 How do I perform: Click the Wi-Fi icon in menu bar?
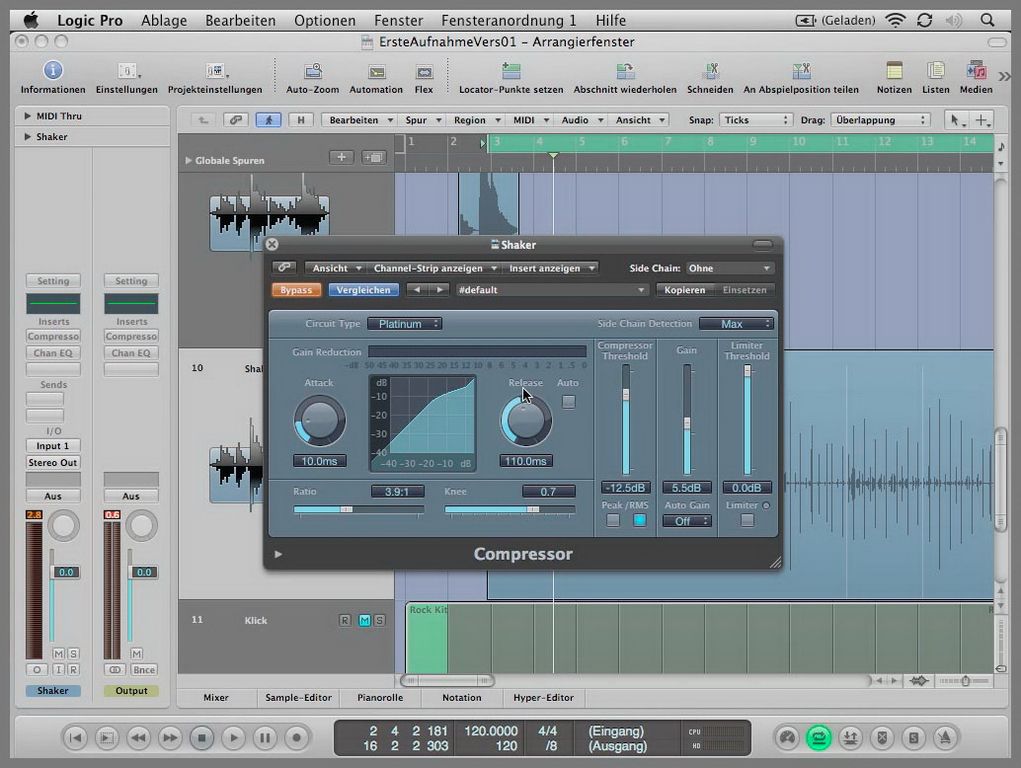(x=896, y=20)
